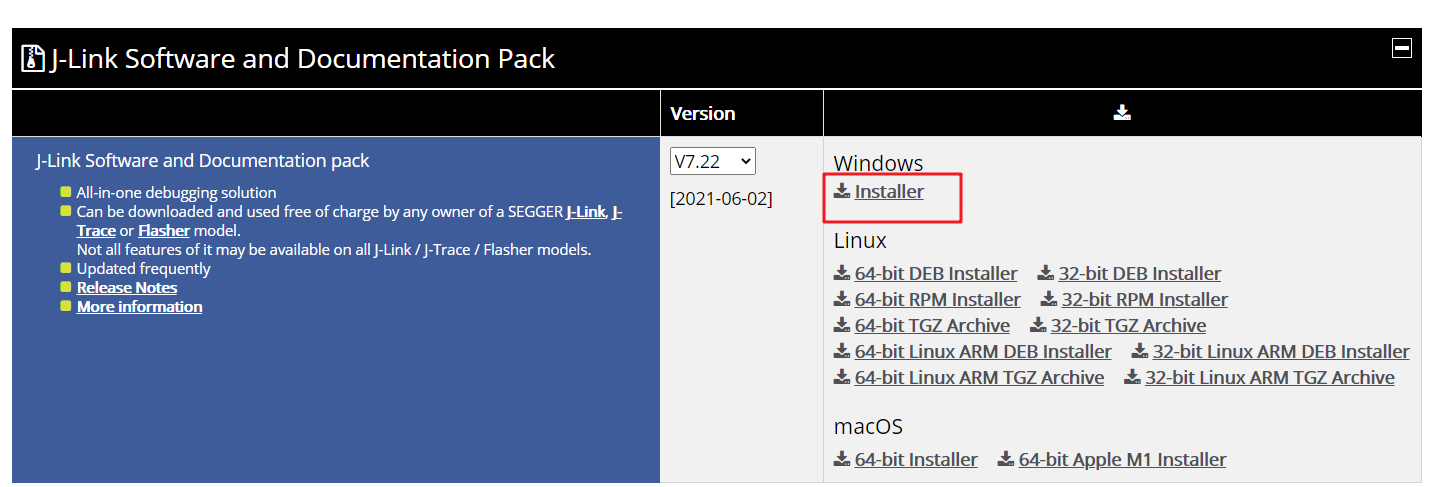Open the Release Notes link
The height and width of the screenshot is (487, 1443).
(127, 287)
